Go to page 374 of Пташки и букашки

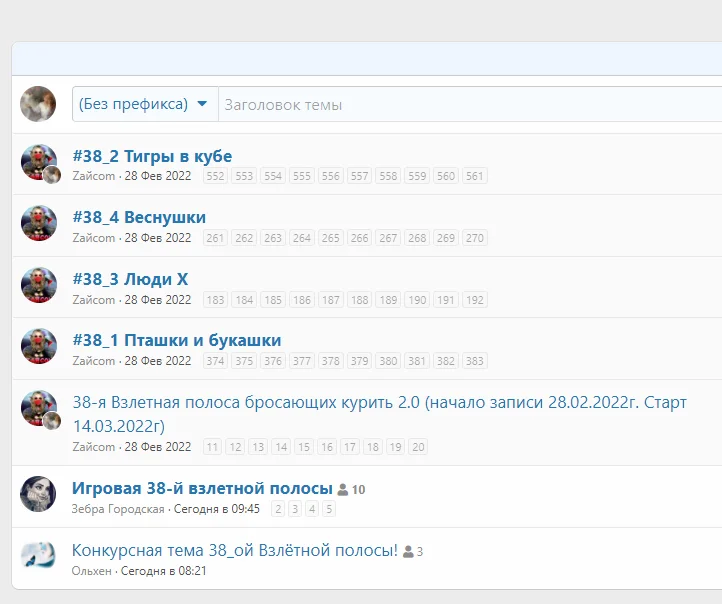point(215,361)
